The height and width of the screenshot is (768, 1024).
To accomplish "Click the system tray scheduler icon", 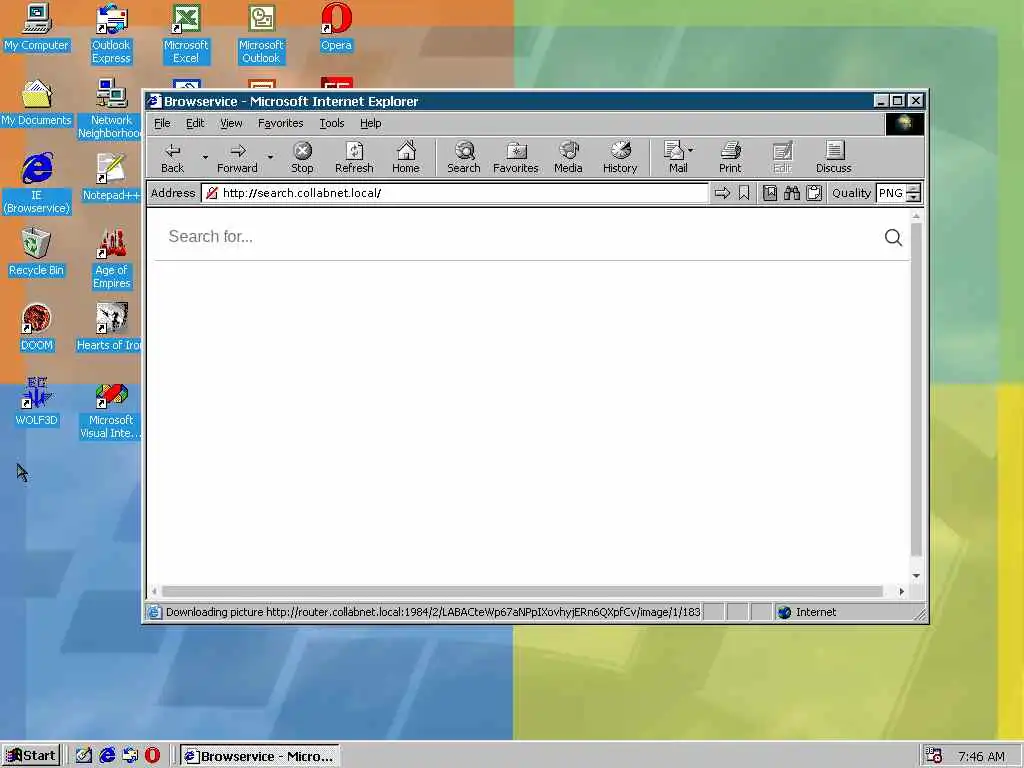I will (933, 756).
